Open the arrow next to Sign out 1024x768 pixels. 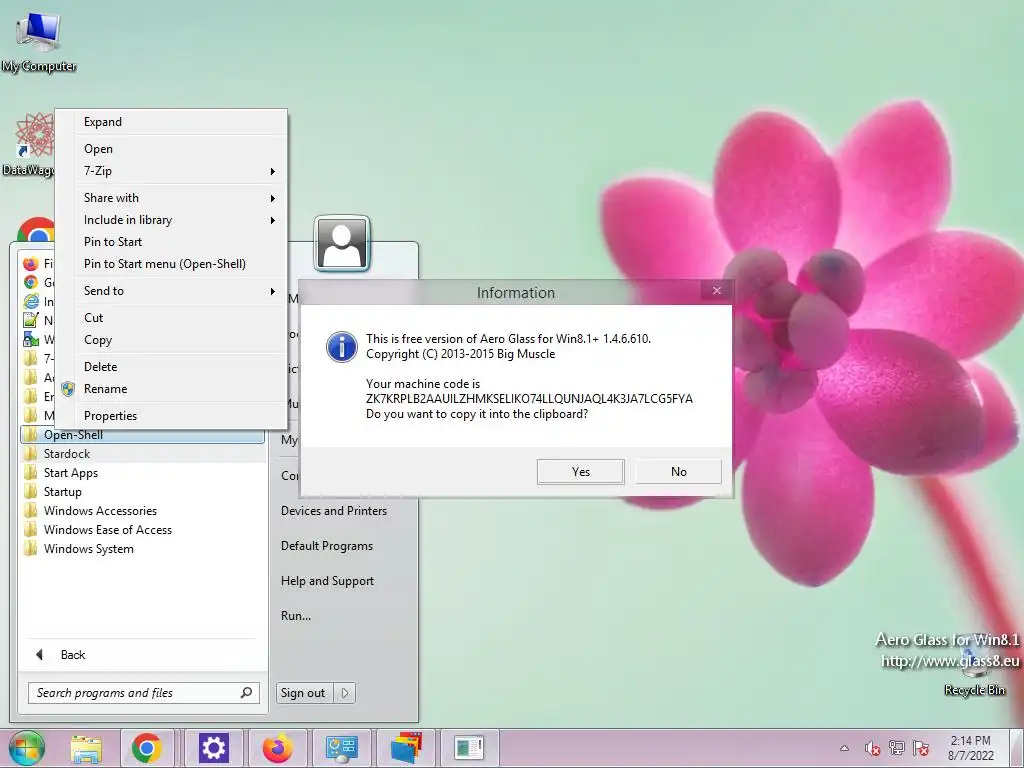click(x=344, y=693)
